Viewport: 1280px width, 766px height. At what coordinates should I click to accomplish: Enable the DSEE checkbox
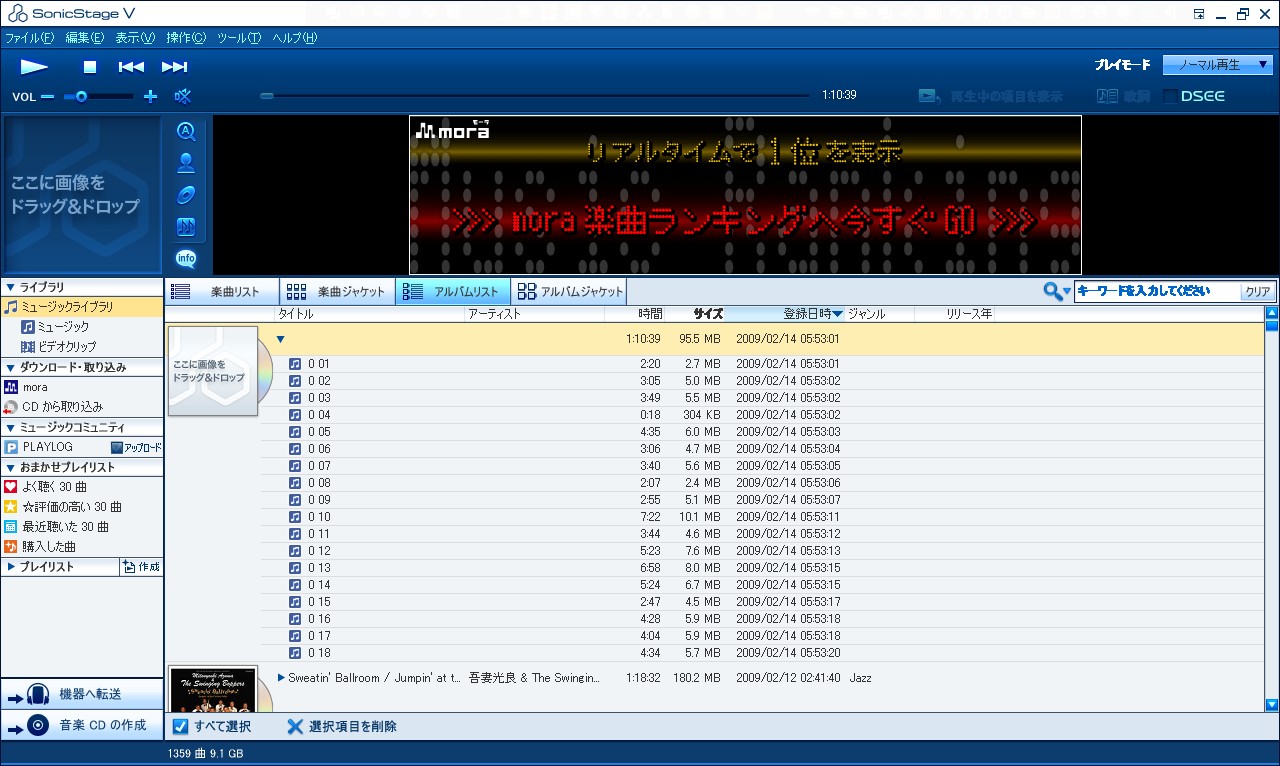tap(1171, 96)
